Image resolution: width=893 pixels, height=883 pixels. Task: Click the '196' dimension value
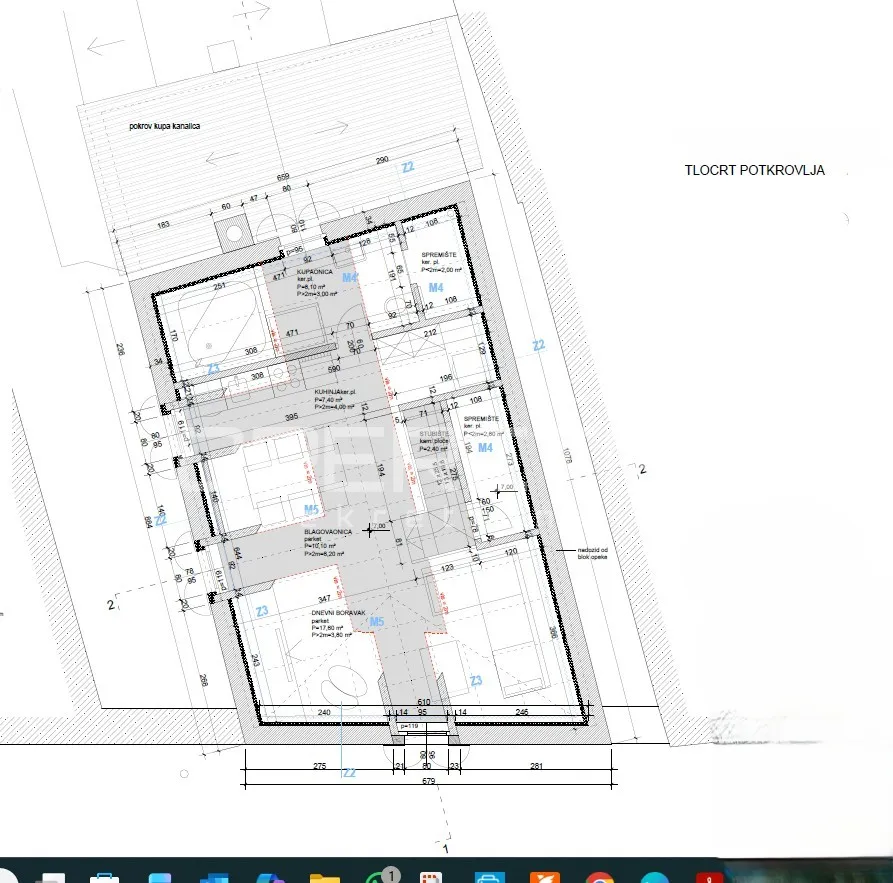[x=446, y=377]
